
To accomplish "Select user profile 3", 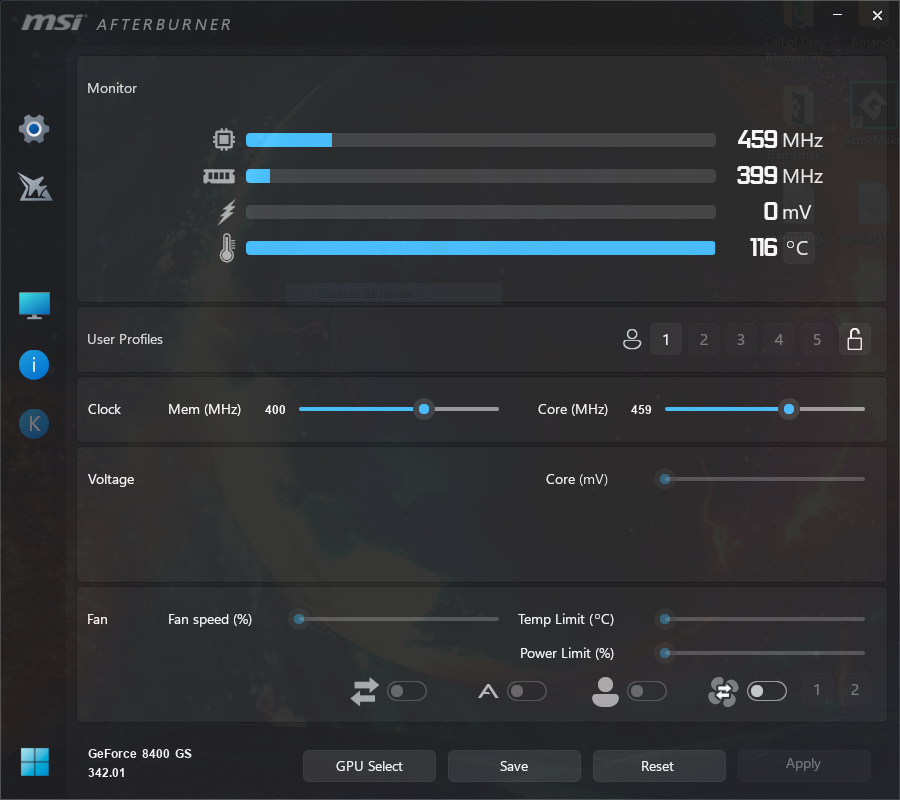I will tap(741, 339).
